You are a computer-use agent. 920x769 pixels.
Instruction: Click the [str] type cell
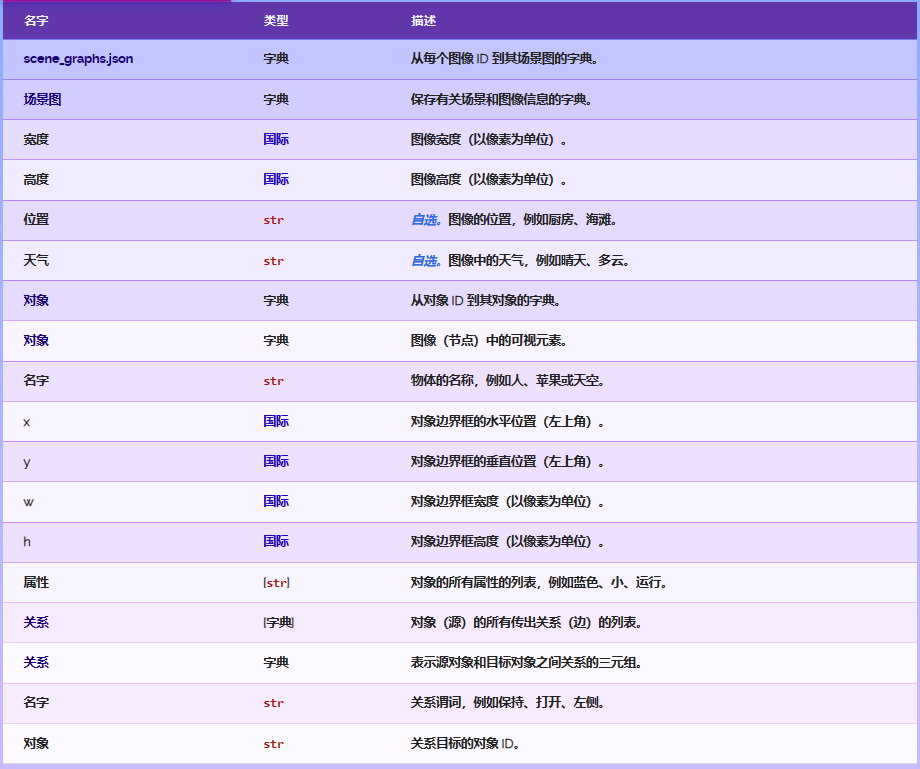(276, 582)
